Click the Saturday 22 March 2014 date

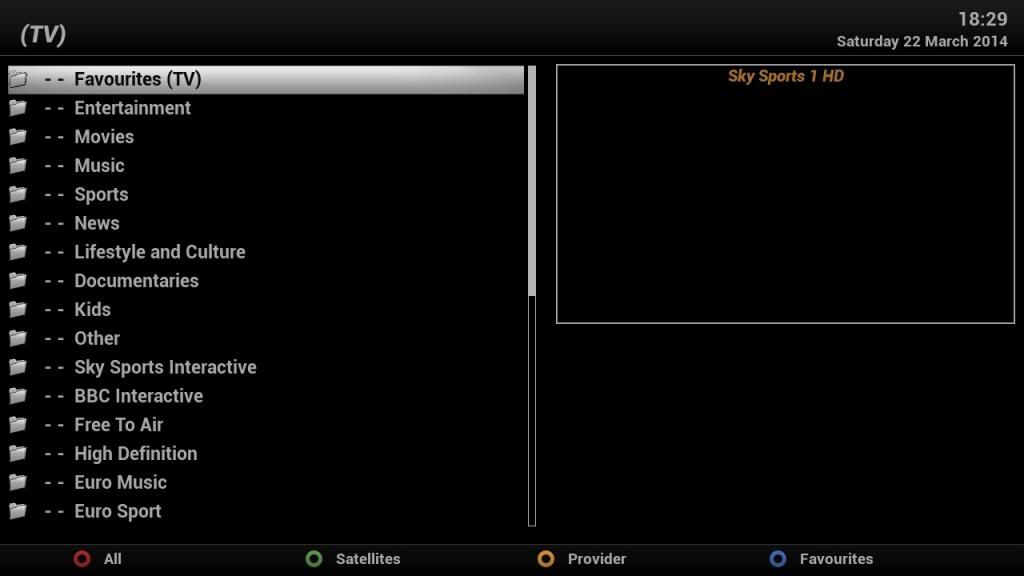[922, 41]
